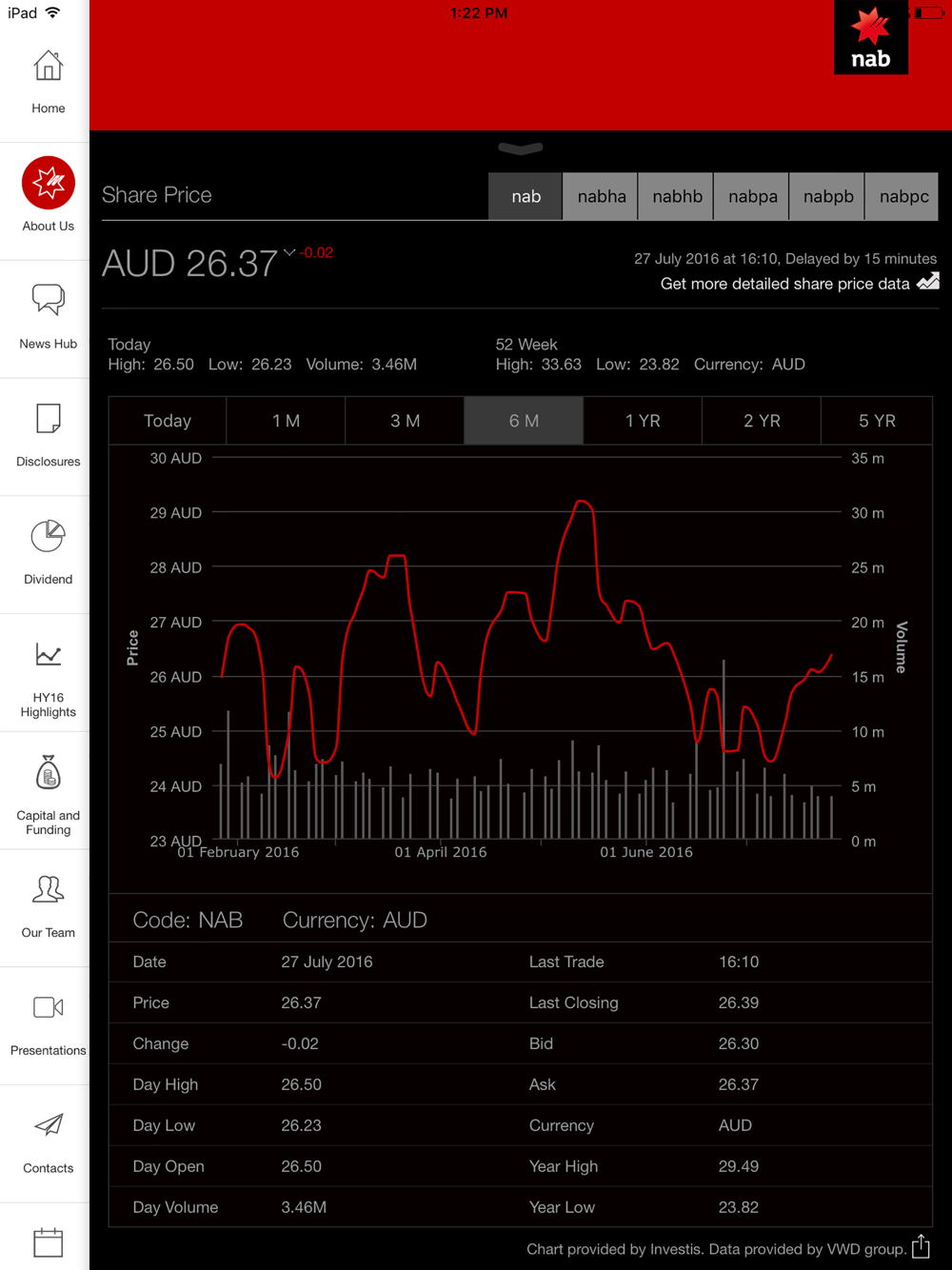Tap the detailed share price chart icon
This screenshot has width=952, height=1270.
pyautogui.click(x=928, y=282)
